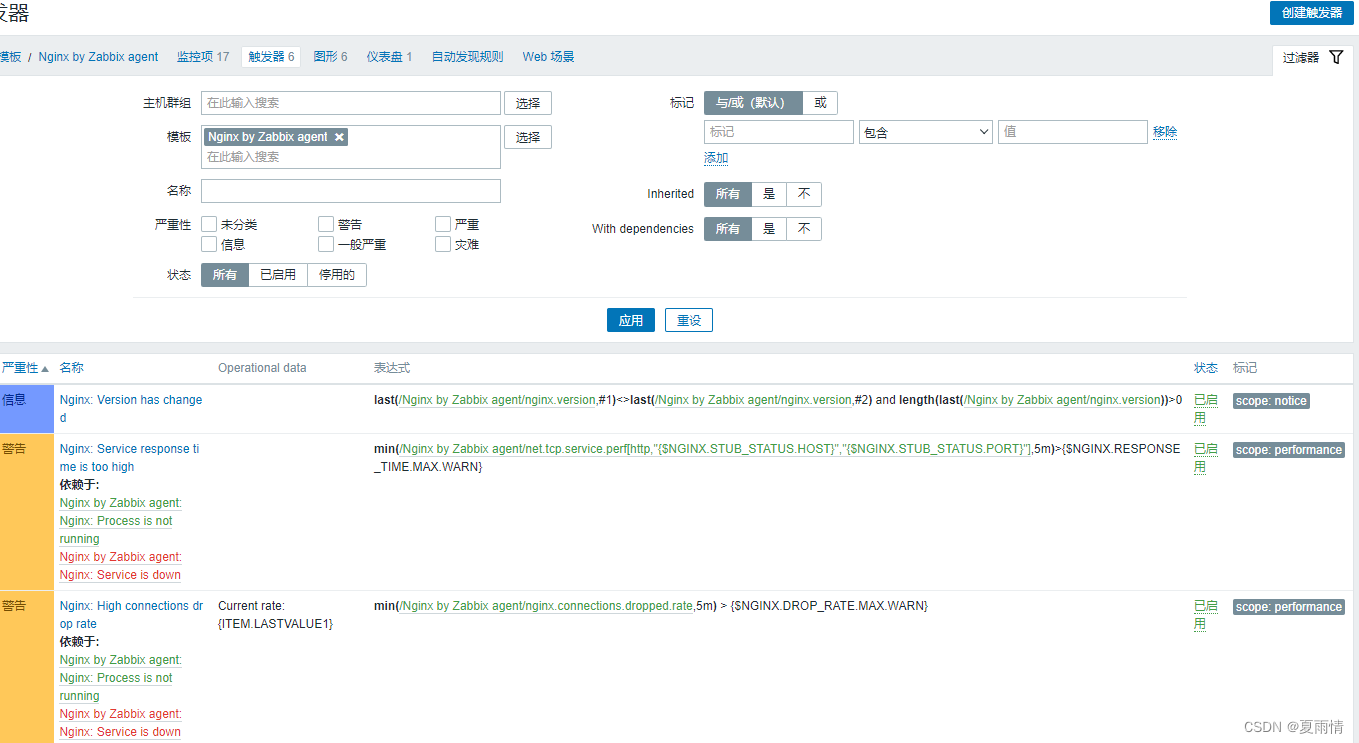Open the 包含 tag operator dropdown

click(x=926, y=132)
